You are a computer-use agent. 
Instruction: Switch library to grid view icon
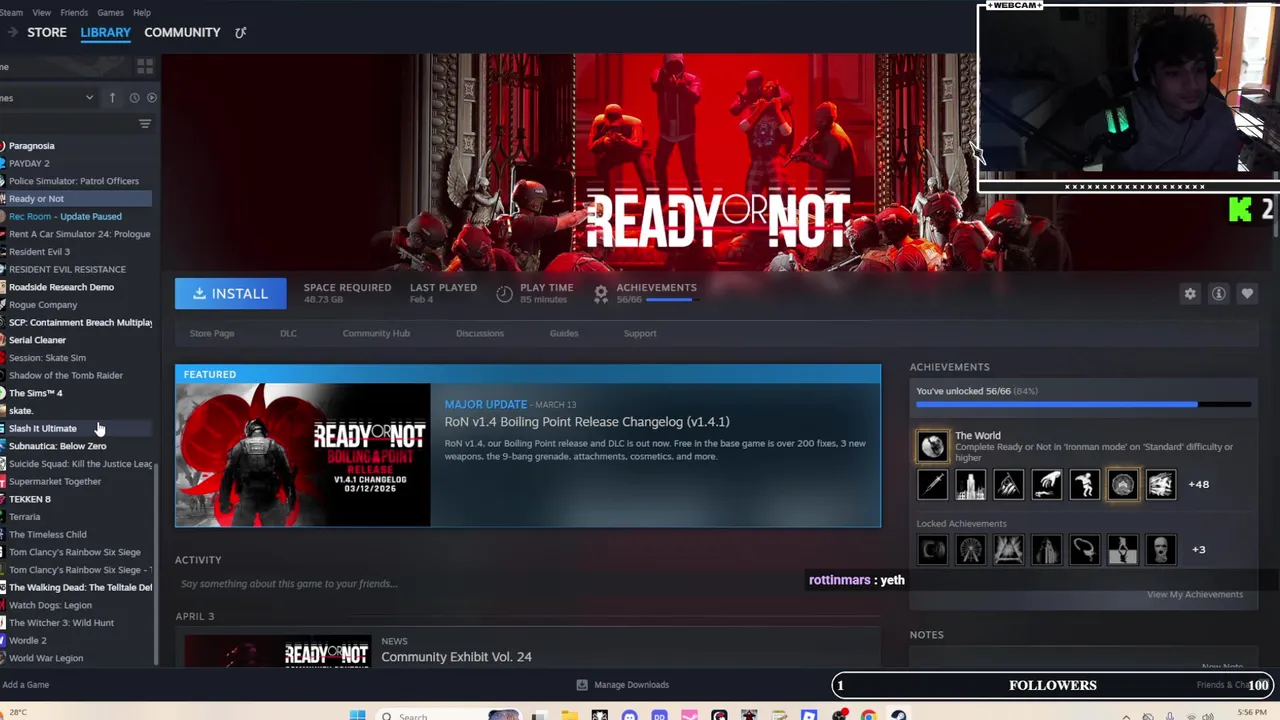[145, 66]
